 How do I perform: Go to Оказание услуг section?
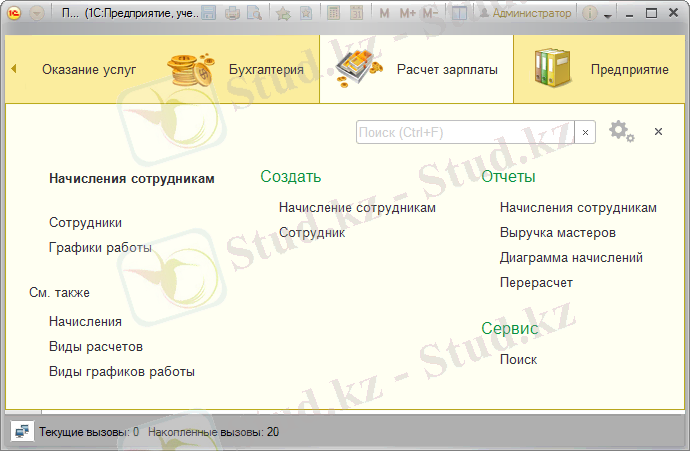click(89, 70)
